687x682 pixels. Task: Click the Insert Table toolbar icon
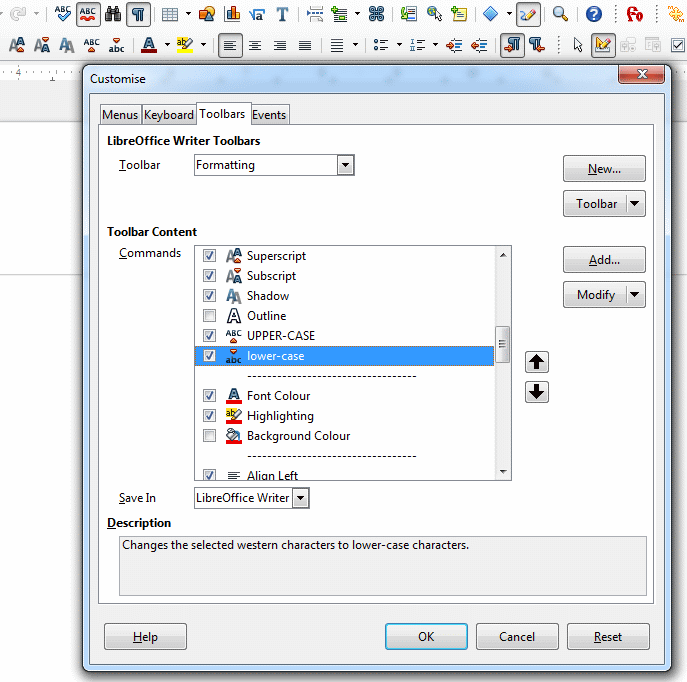(171, 14)
